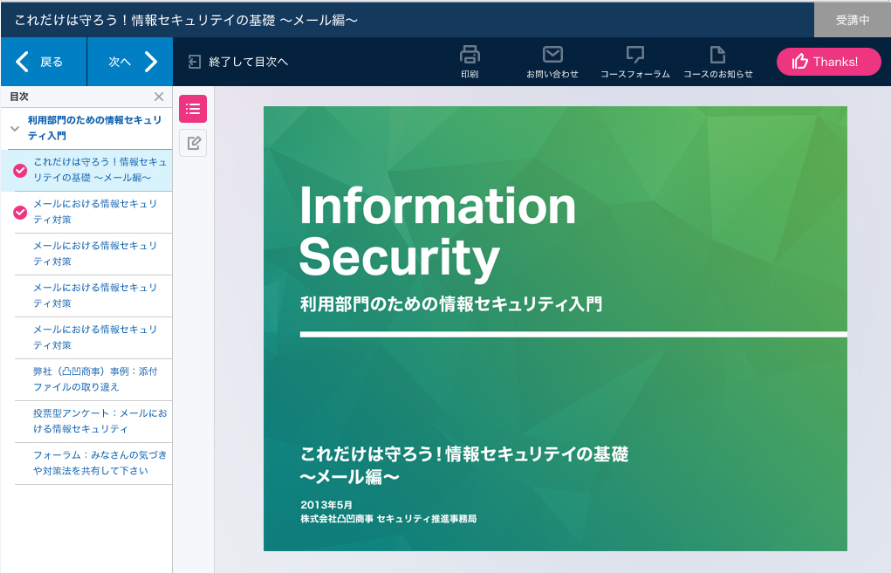Click the completed checkmark on the first lesson
The height and width of the screenshot is (573, 891).
[x=20, y=170]
